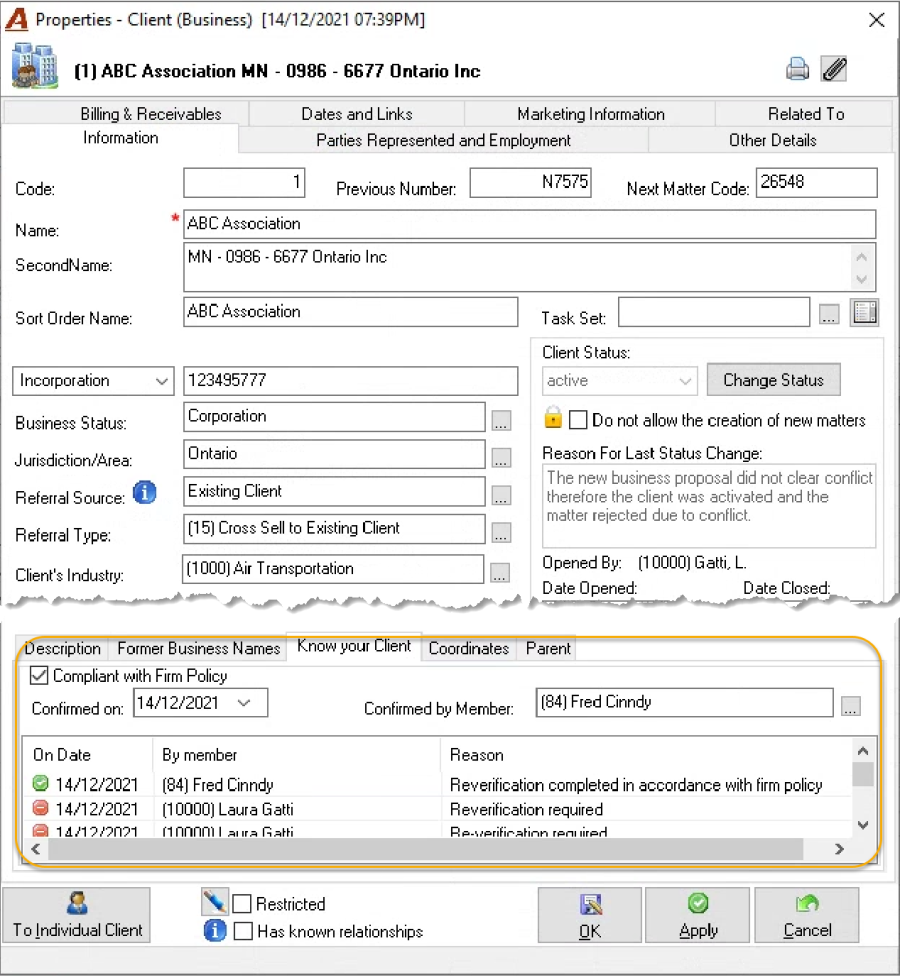Browse Confirmed by Member ellipsis button

click(851, 706)
